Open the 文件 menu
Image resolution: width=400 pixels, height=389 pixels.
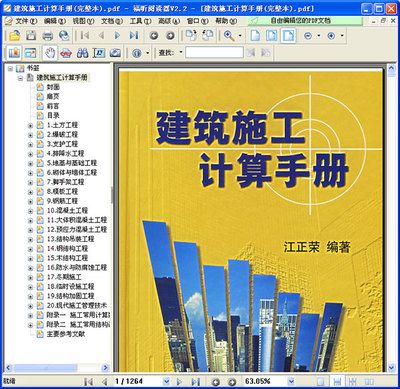pos(26,21)
